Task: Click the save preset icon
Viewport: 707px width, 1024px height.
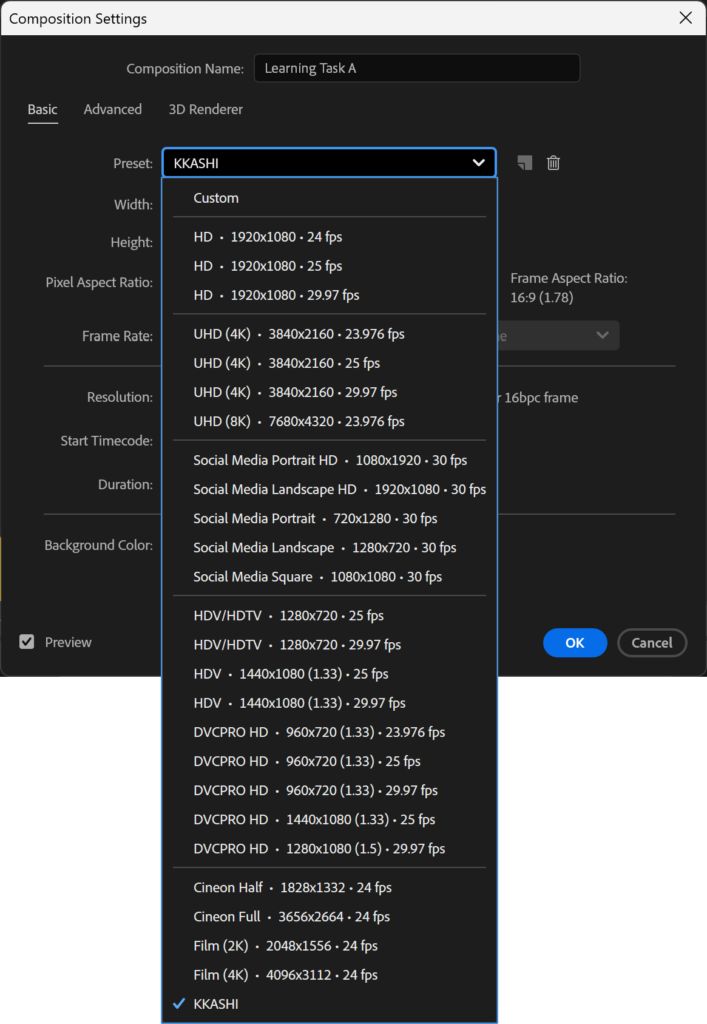Action: click(524, 163)
